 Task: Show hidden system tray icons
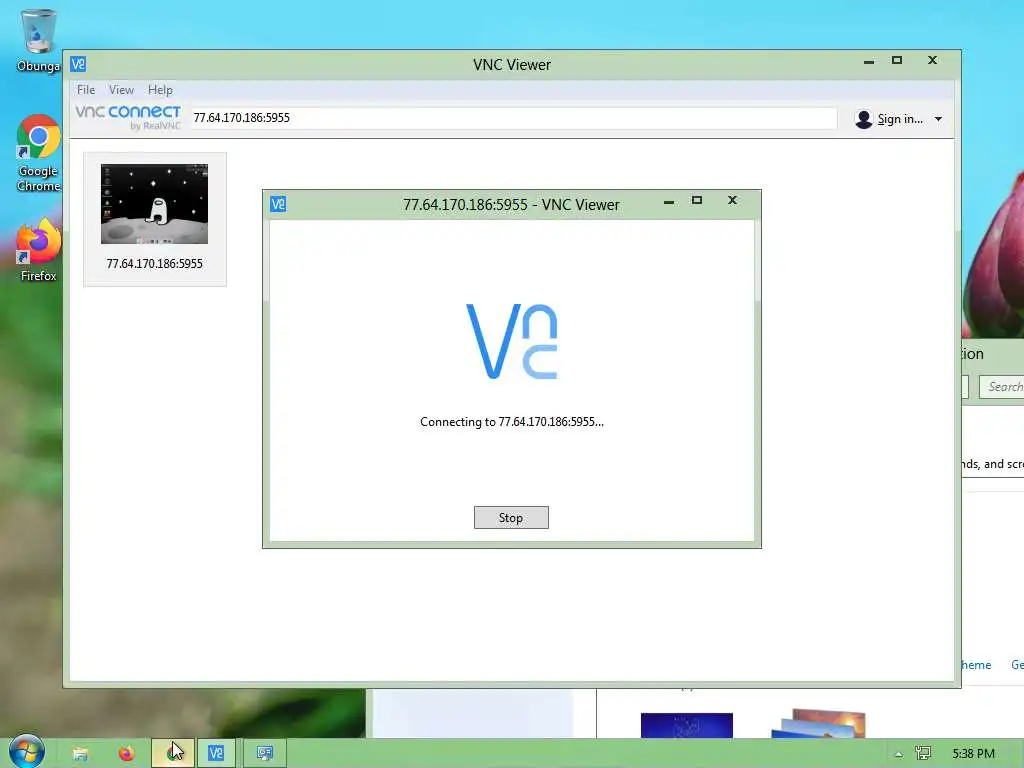899,754
